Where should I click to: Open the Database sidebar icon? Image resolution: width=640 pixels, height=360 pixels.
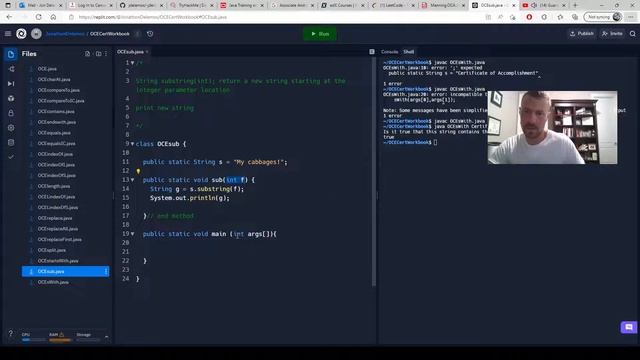11,142
